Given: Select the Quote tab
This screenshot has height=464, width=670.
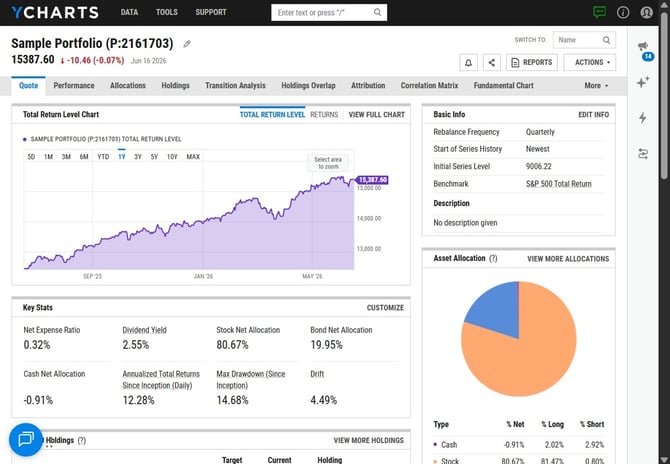Looking at the screenshot, I should pyautogui.click(x=29, y=85).
